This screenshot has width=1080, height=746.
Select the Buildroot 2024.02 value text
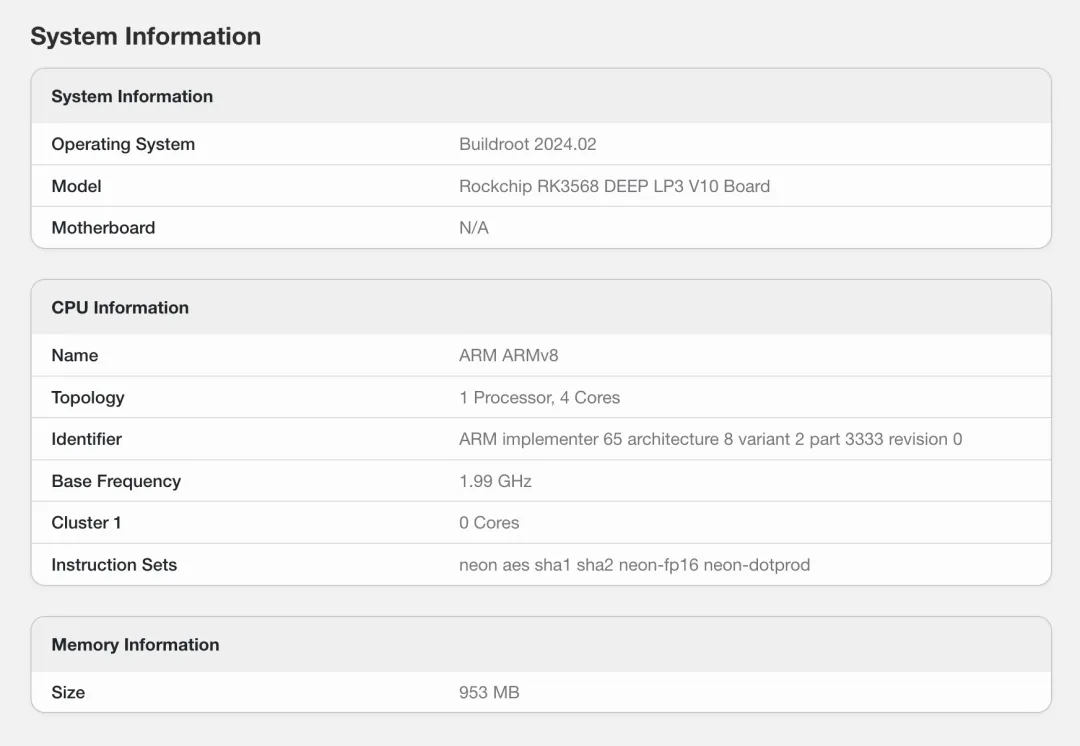pyautogui.click(x=528, y=144)
